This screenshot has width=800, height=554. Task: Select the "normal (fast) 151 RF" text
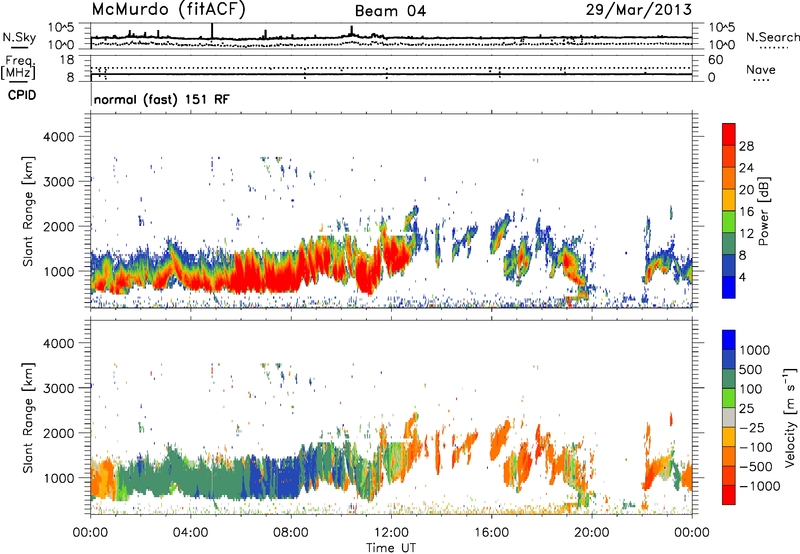(x=162, y=99)
